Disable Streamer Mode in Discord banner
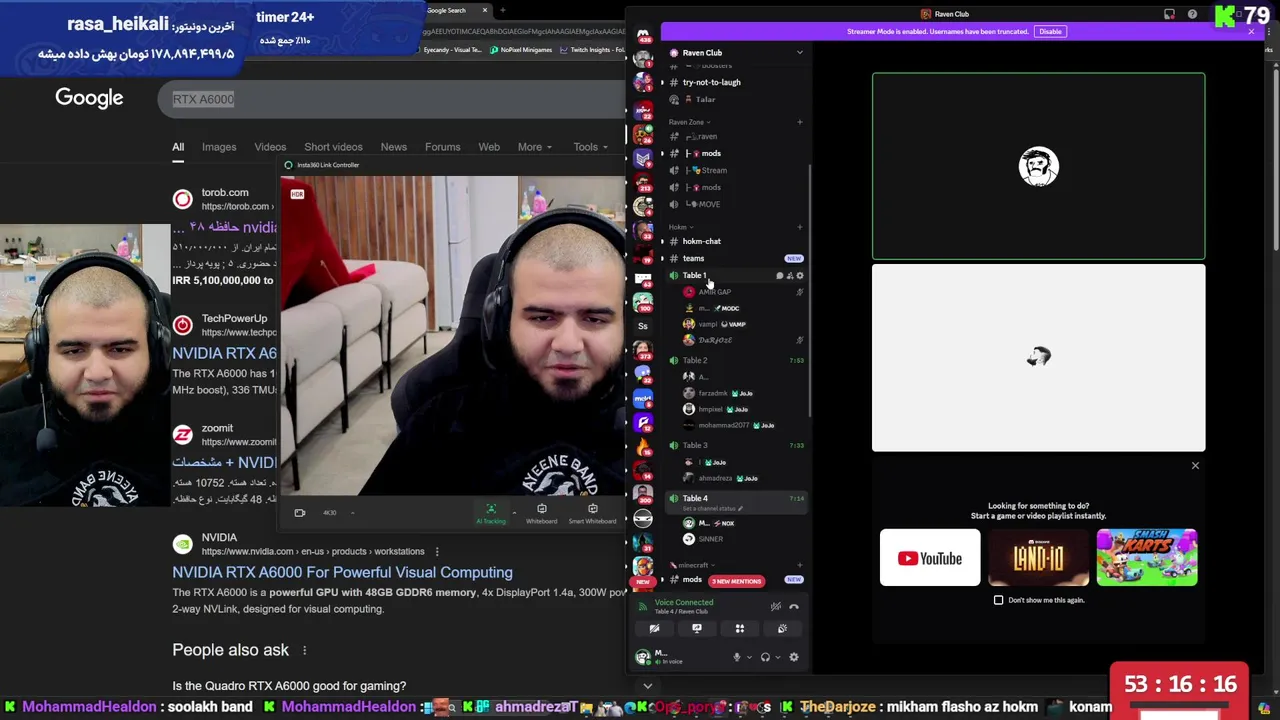 pos(1050,31)
